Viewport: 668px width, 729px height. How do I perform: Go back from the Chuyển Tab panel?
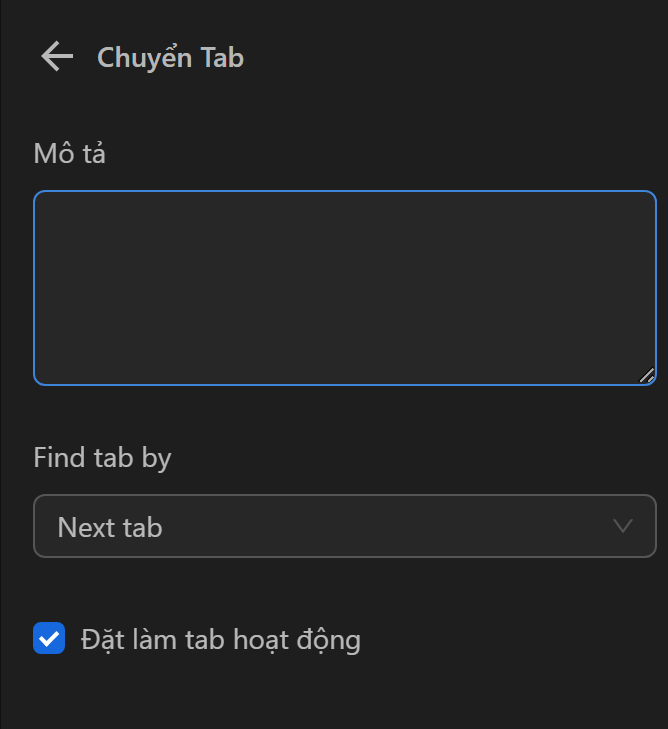57,57
